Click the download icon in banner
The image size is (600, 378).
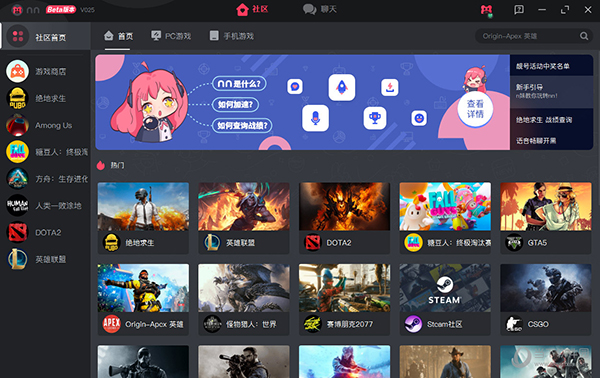(x=390, y=87)
